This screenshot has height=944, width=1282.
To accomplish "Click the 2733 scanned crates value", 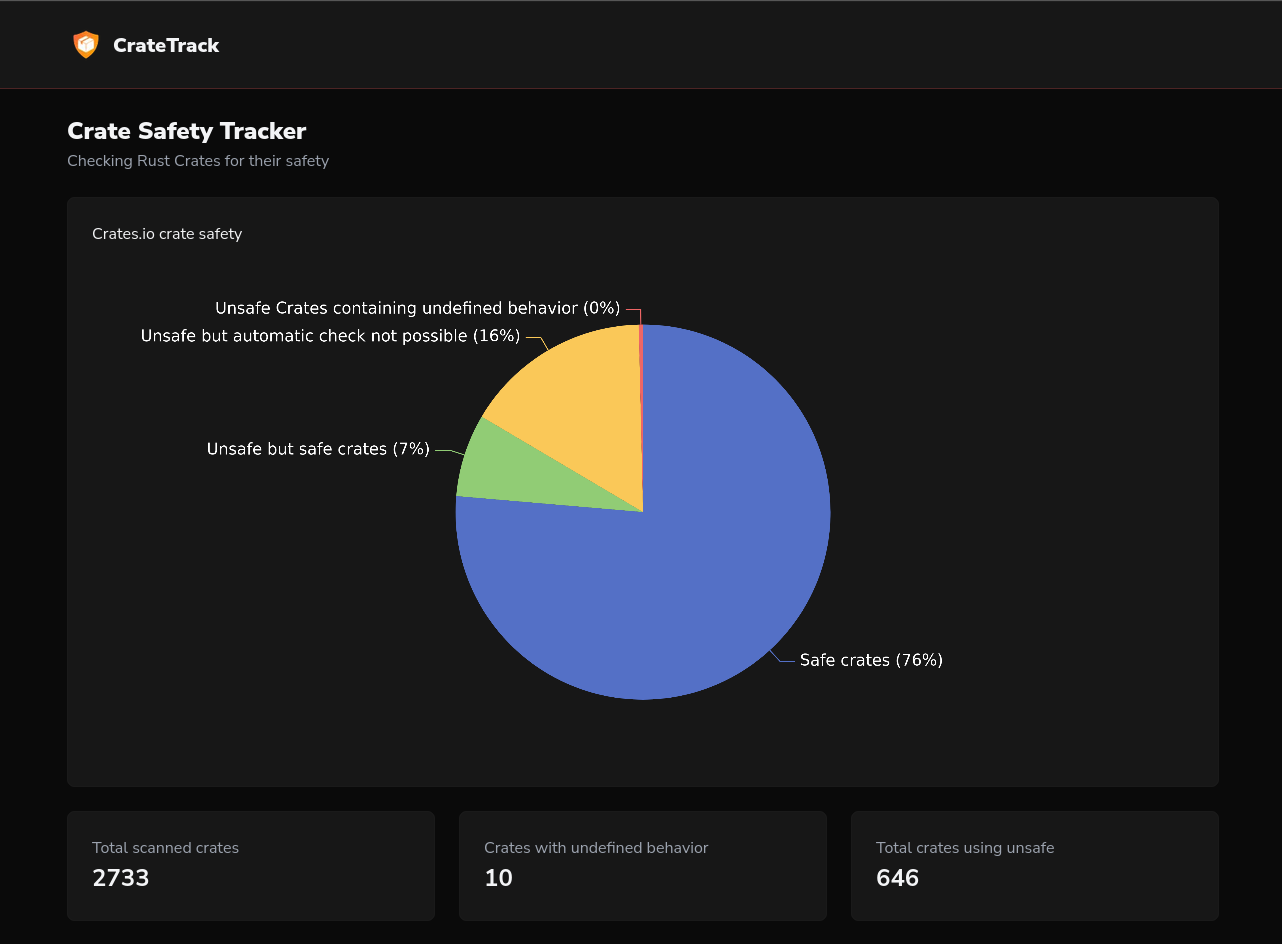I will [121, 878].
